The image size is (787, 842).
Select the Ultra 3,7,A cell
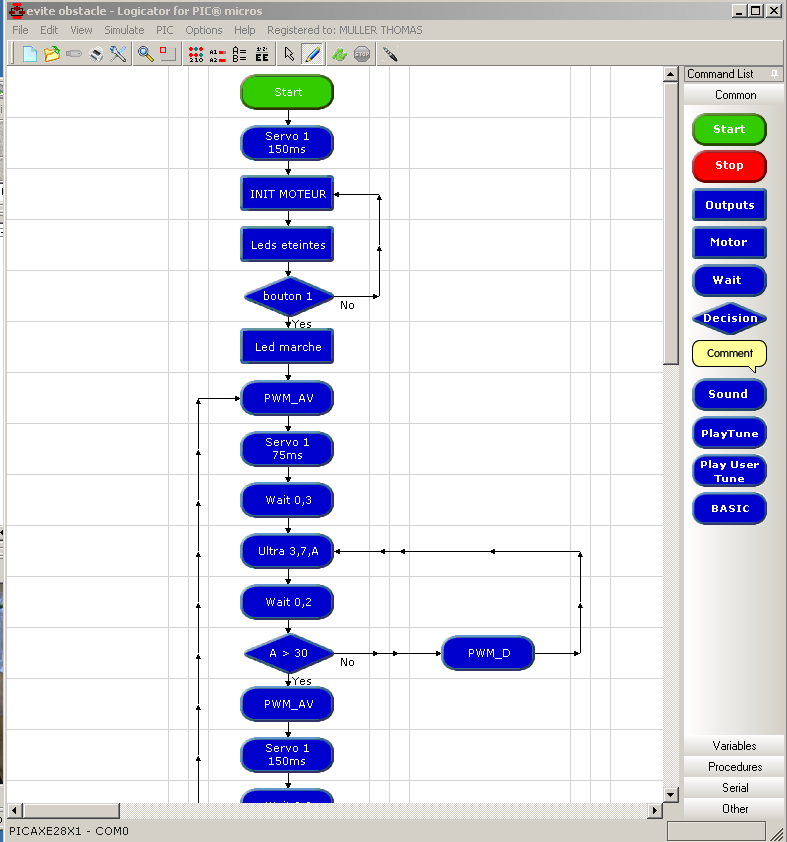287,551
